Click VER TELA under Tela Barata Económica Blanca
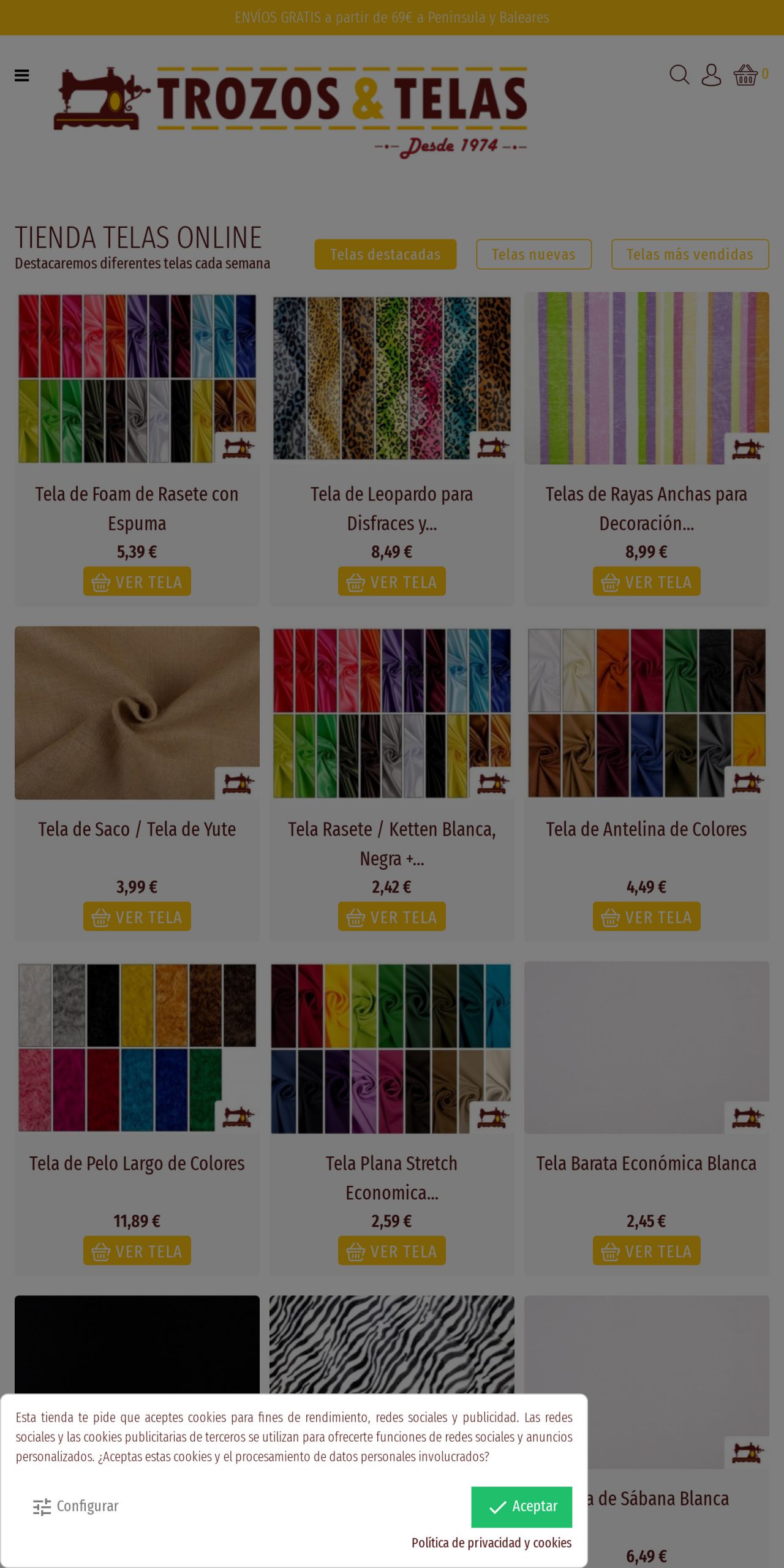 [646, 1251]
